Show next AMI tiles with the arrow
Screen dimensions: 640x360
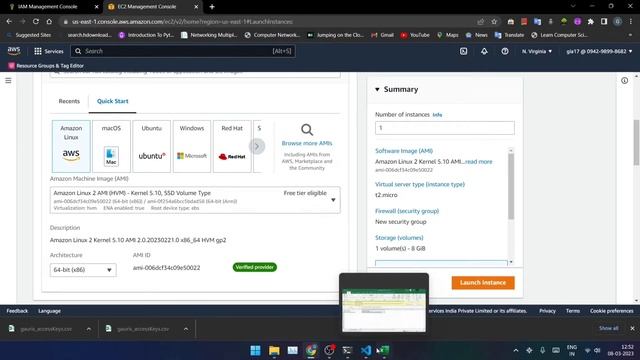click(x=257, y=146)
